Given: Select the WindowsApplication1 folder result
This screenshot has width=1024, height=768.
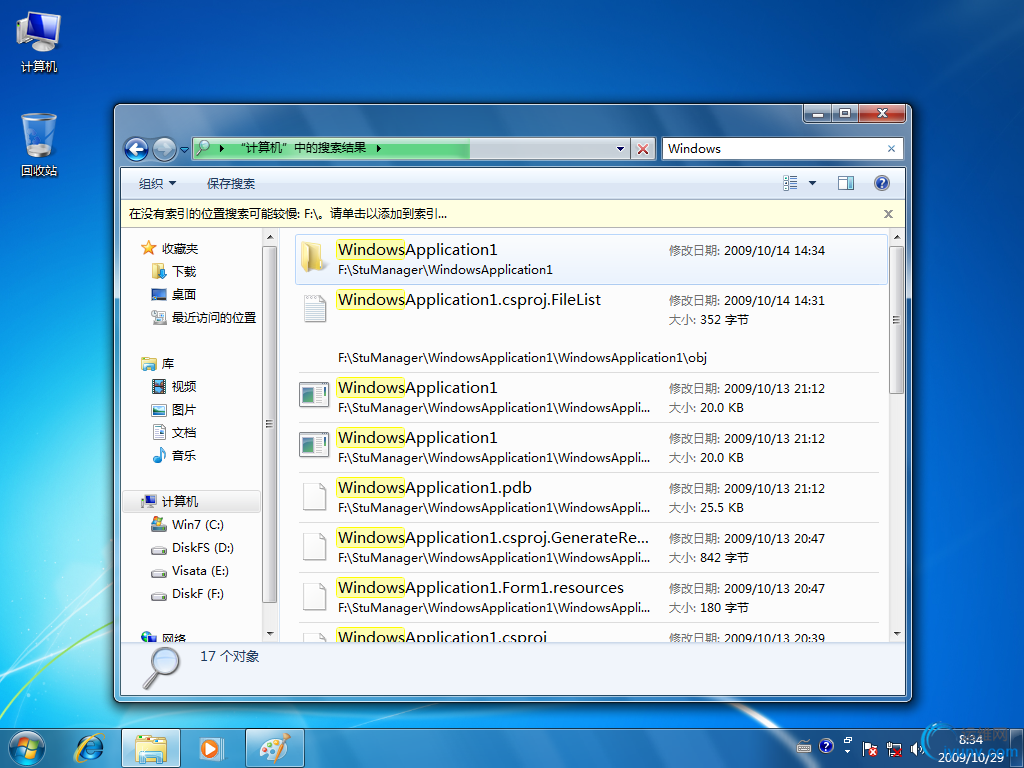Looking at the screenshot, I should coord(591,259).
